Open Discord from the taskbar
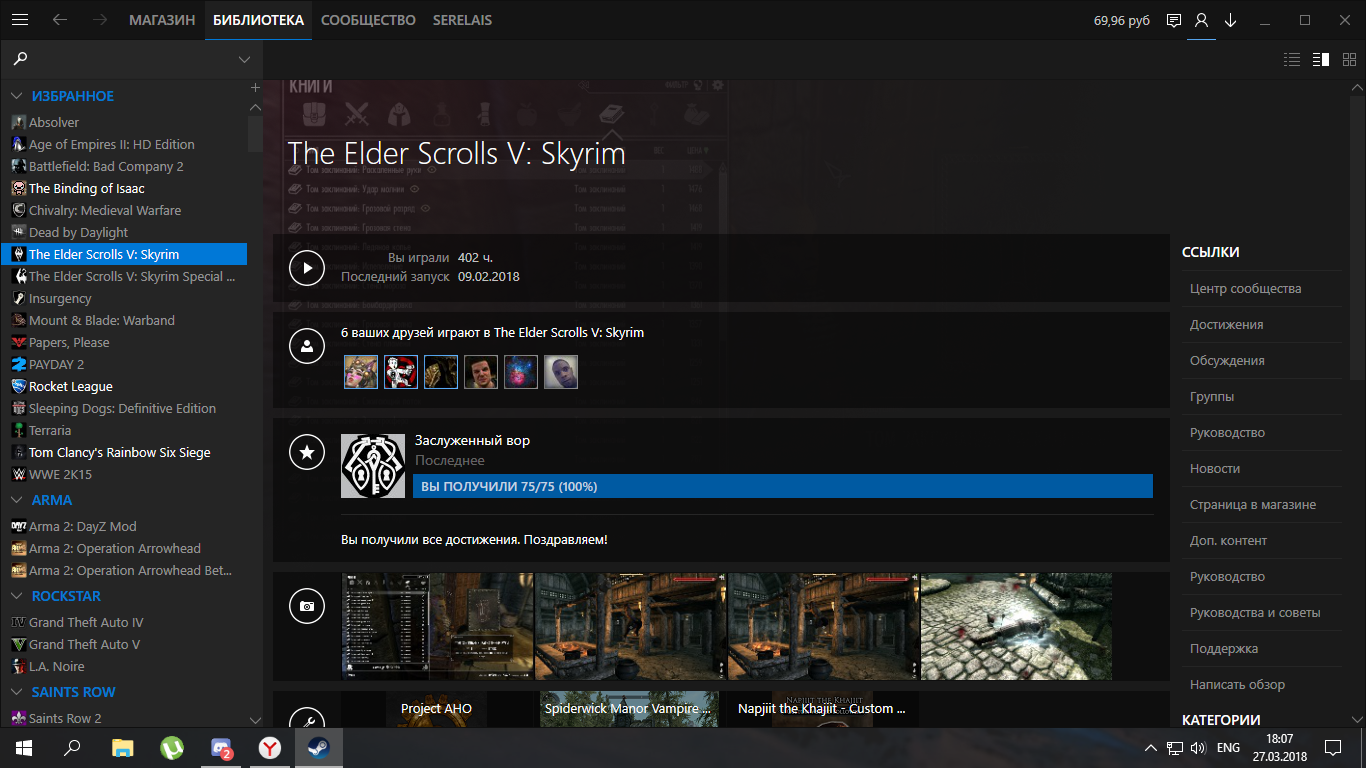 [x=221, y=747]
